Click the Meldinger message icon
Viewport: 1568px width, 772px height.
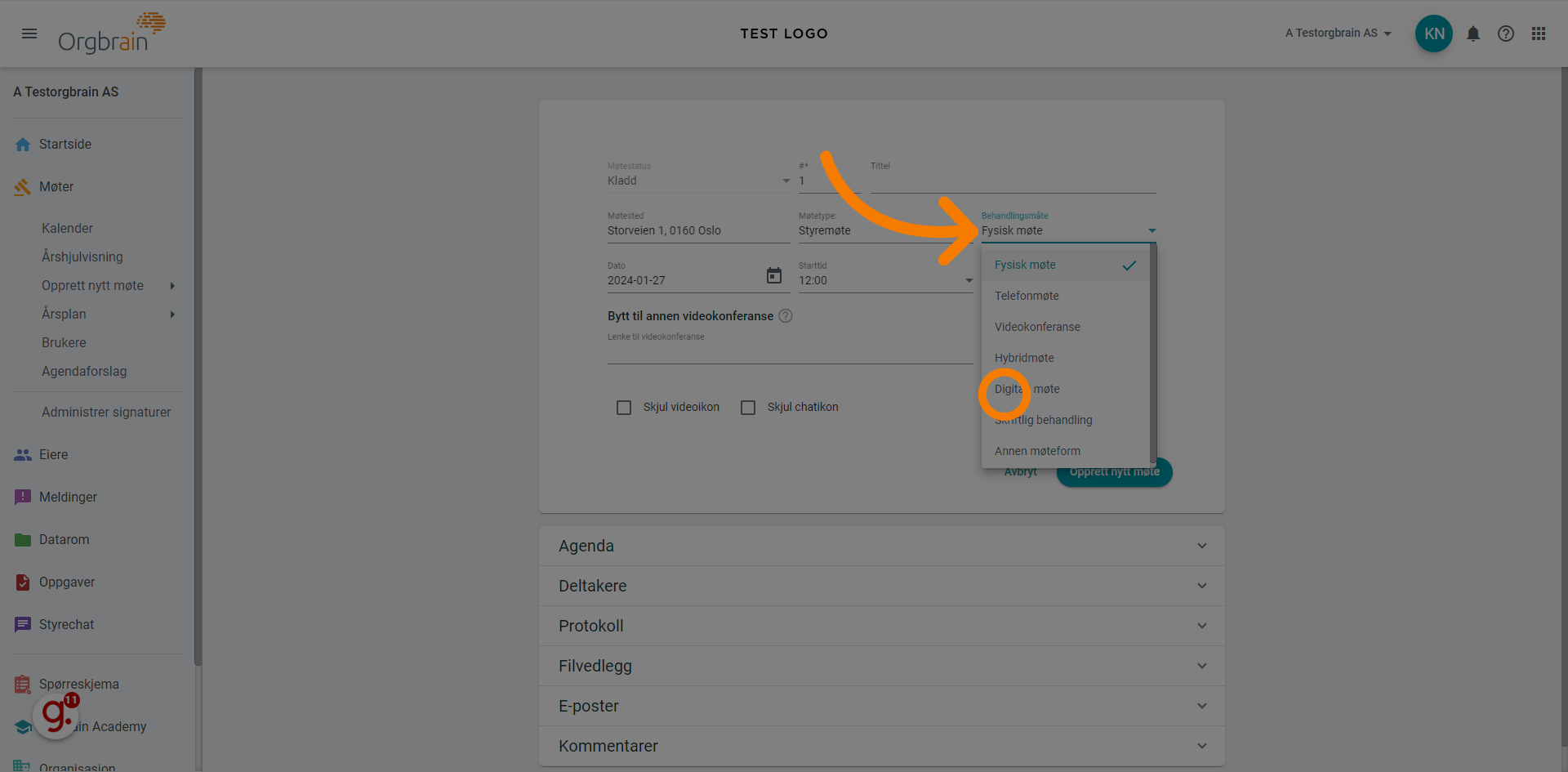click(x=23, y=498)
